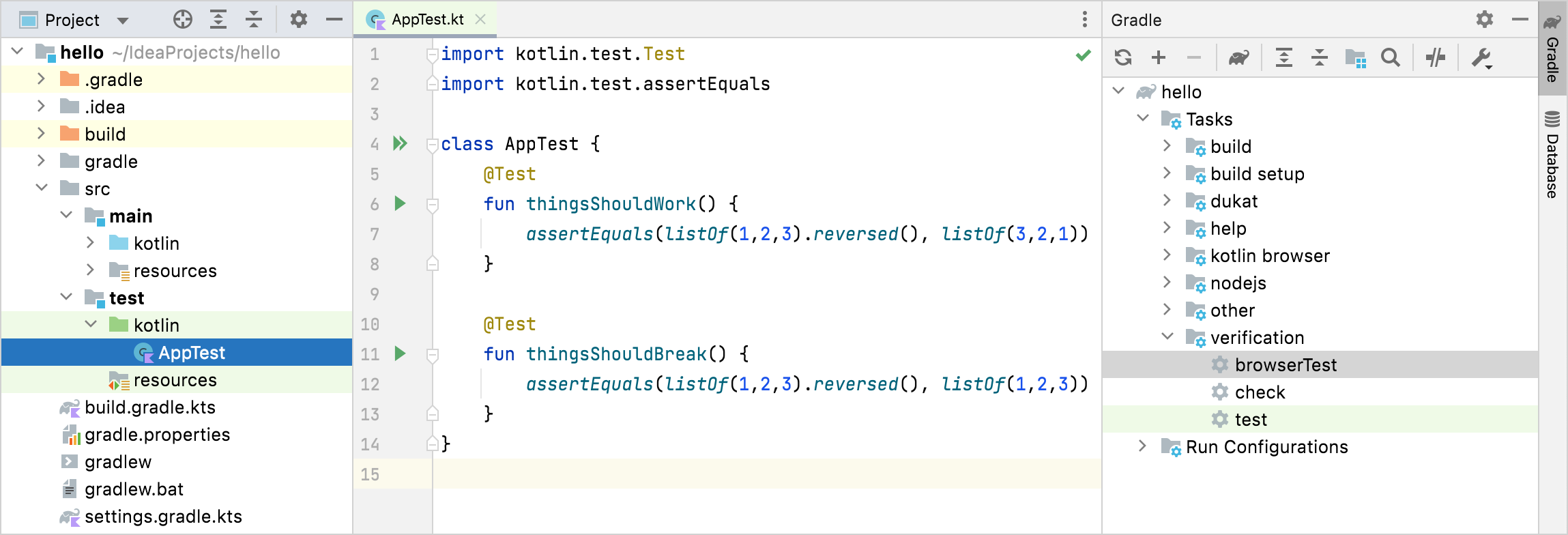The image size is (1568, 535).
Task: Execute Gradle task elephant icon
Action: coord(1239,57)
